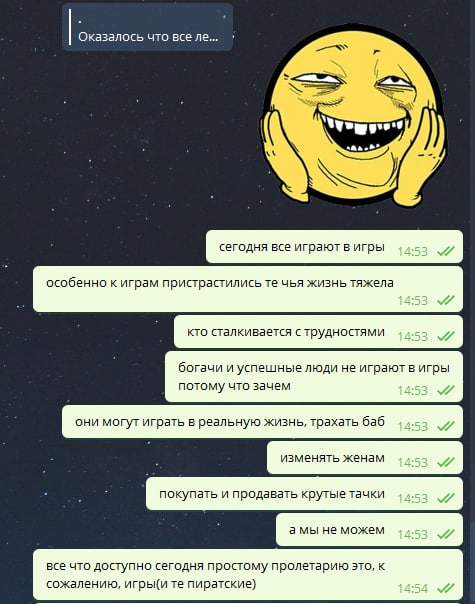Click read checkmarks on 'реальную жизнь' message
475x604 pixels.
(446, 426)
